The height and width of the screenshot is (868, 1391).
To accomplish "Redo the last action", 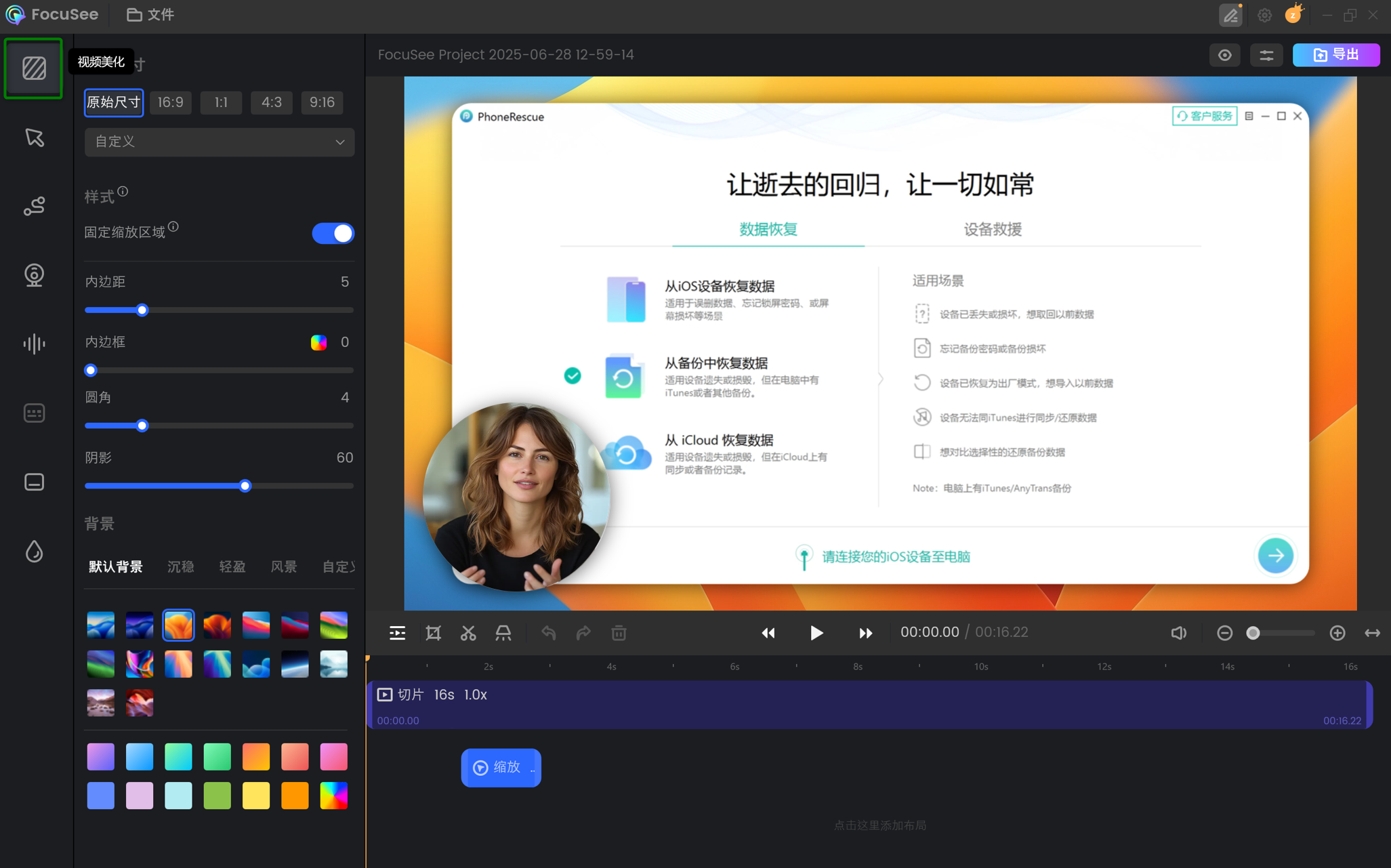I will pyautogui.click(x=583, y=633).
